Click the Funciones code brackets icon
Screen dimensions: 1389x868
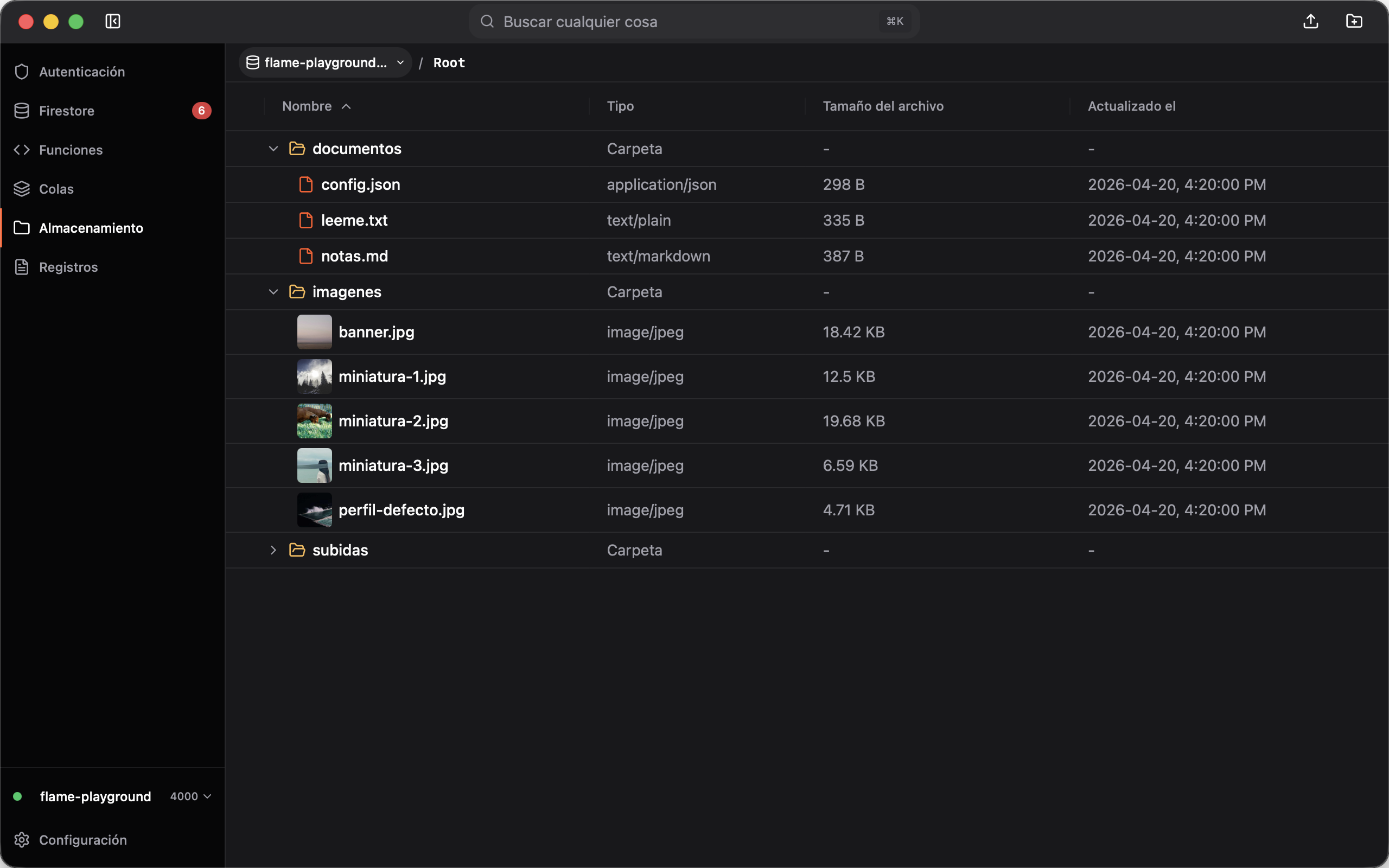(22, 150)
